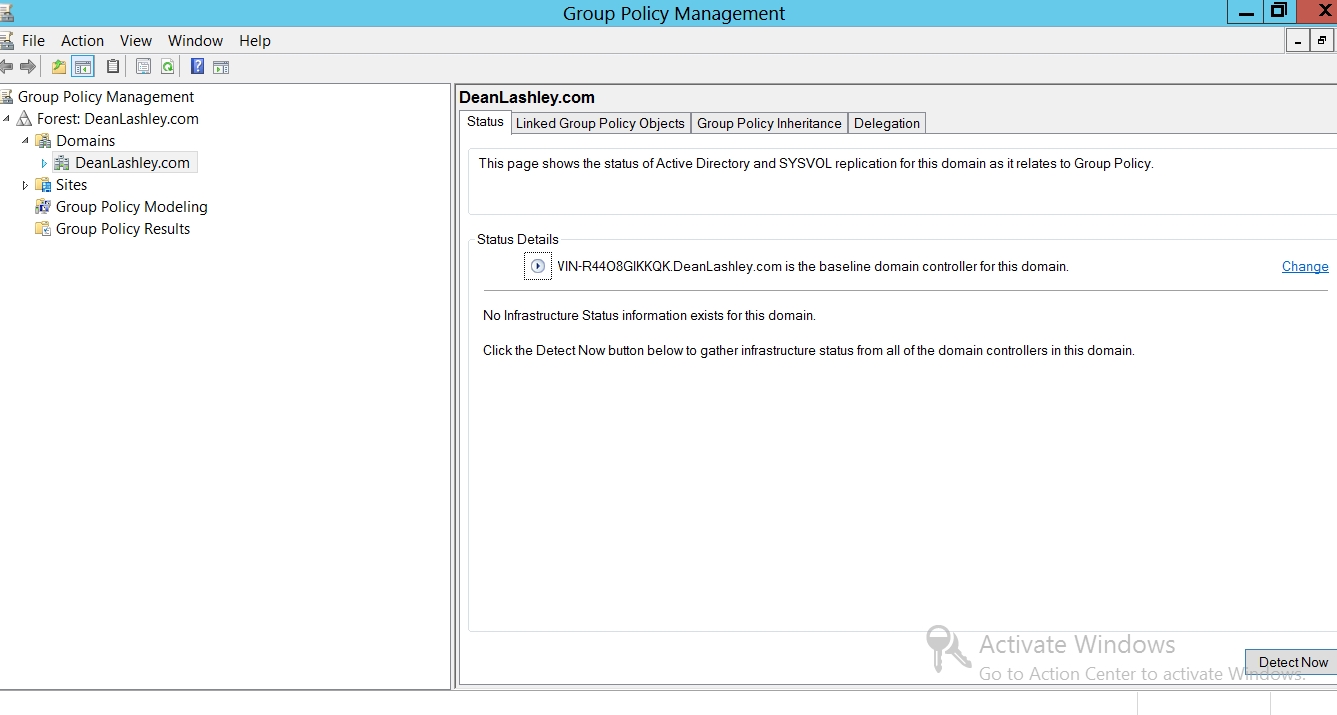Click the clipboard Paste icon in toolbar
Viewport: 1337px width, 715px height.
113,67
